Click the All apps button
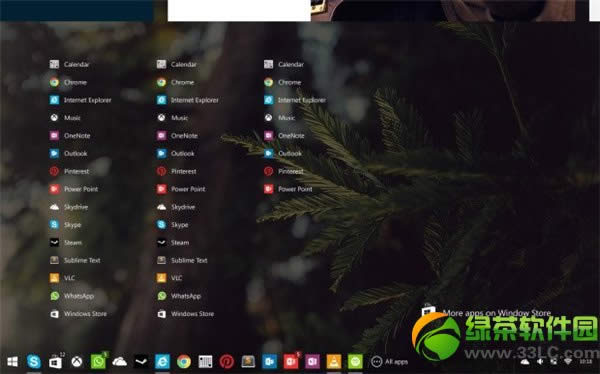This screenshot has width=600, height=374. (x=389, y=362)
